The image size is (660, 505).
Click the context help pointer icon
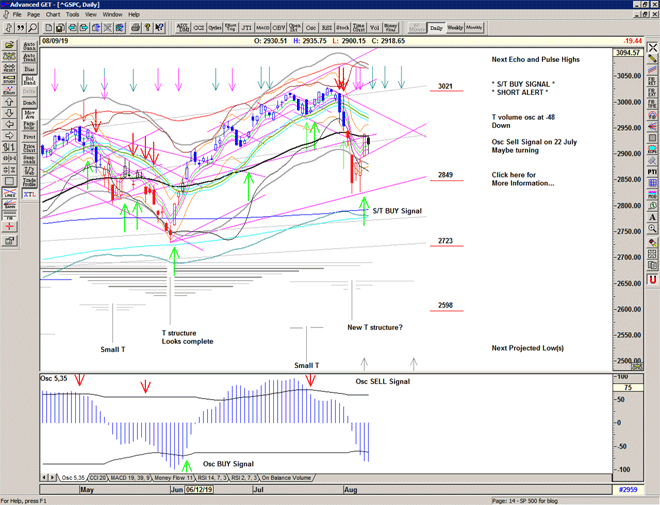click(159, 28)
